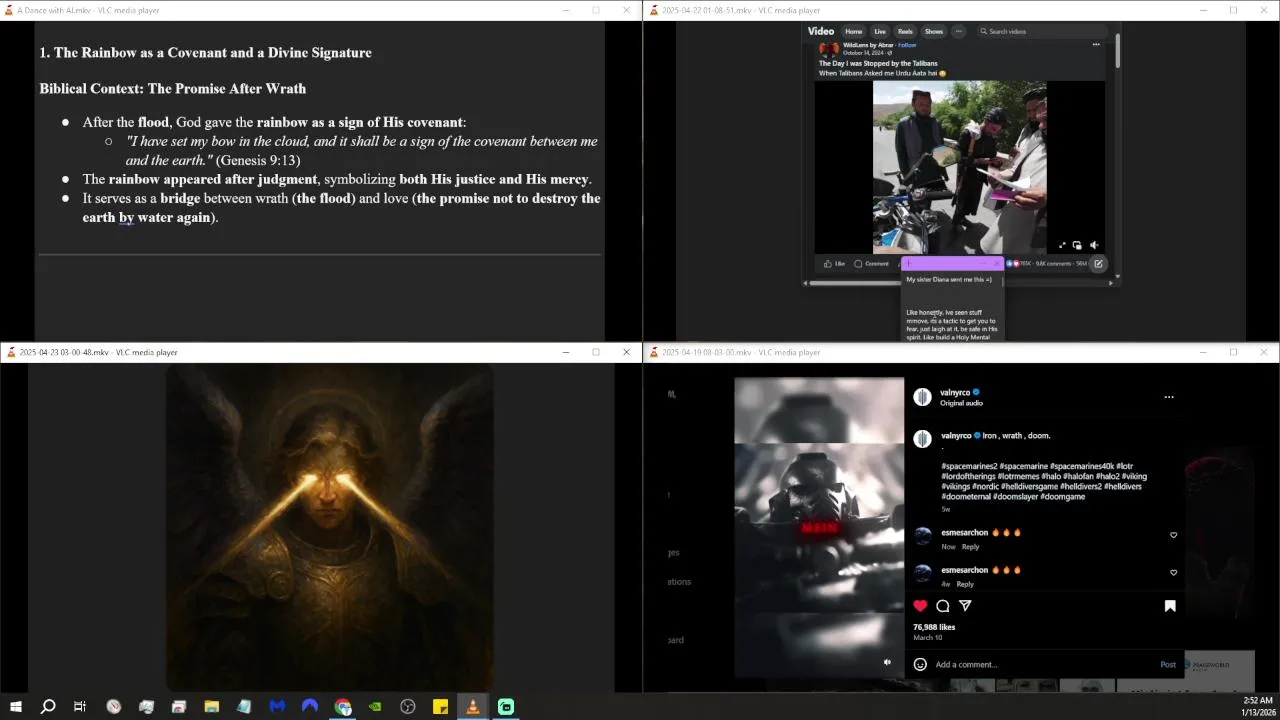Screen dimensions: 1280x720
Task: Click the compose edit icon on Facebook page
Action: (1098, 264)
